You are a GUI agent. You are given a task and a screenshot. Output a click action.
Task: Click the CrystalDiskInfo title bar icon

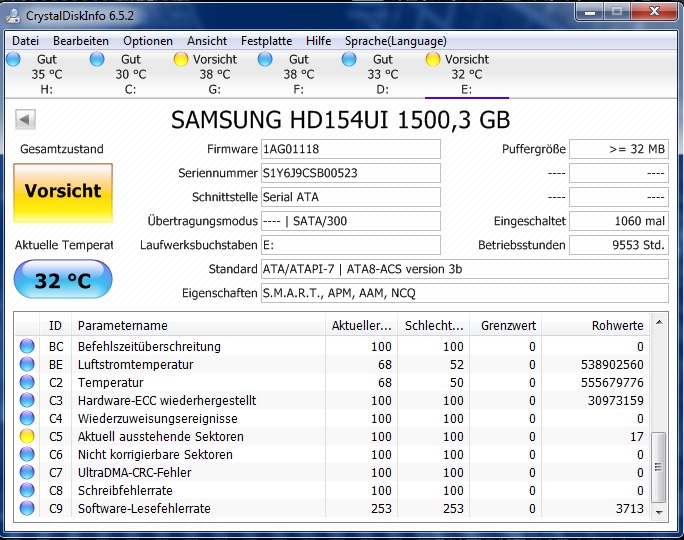[x=13, y=16]
